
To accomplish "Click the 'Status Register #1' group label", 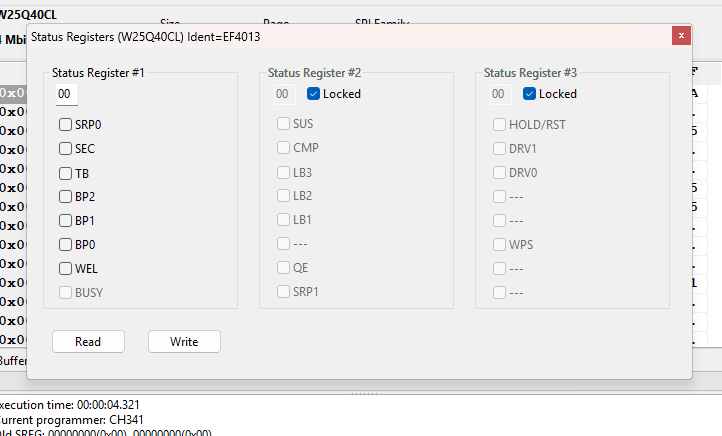I will pos(98,73).
